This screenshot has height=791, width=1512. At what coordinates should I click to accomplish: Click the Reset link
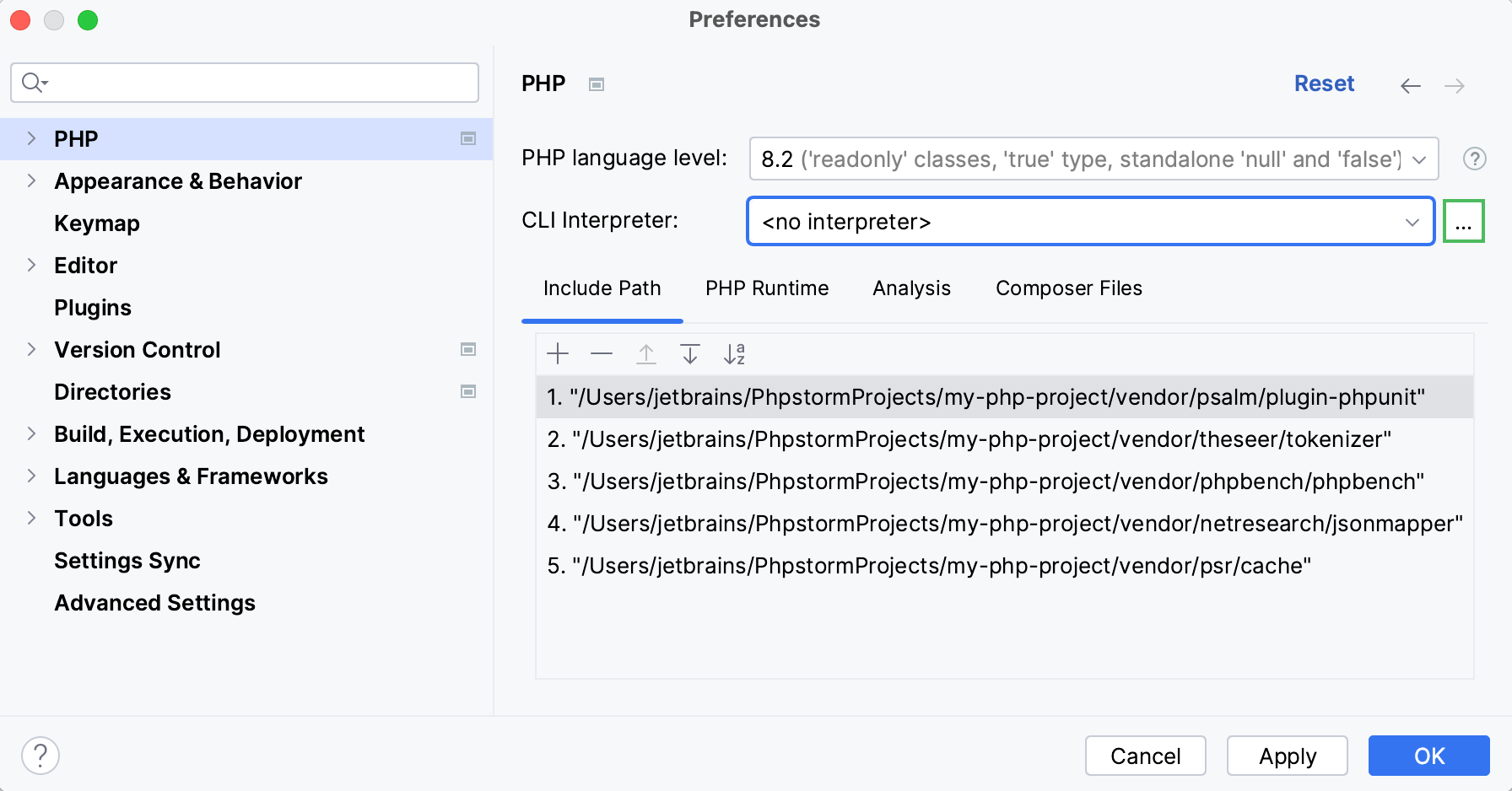[x=1324, y=83]
